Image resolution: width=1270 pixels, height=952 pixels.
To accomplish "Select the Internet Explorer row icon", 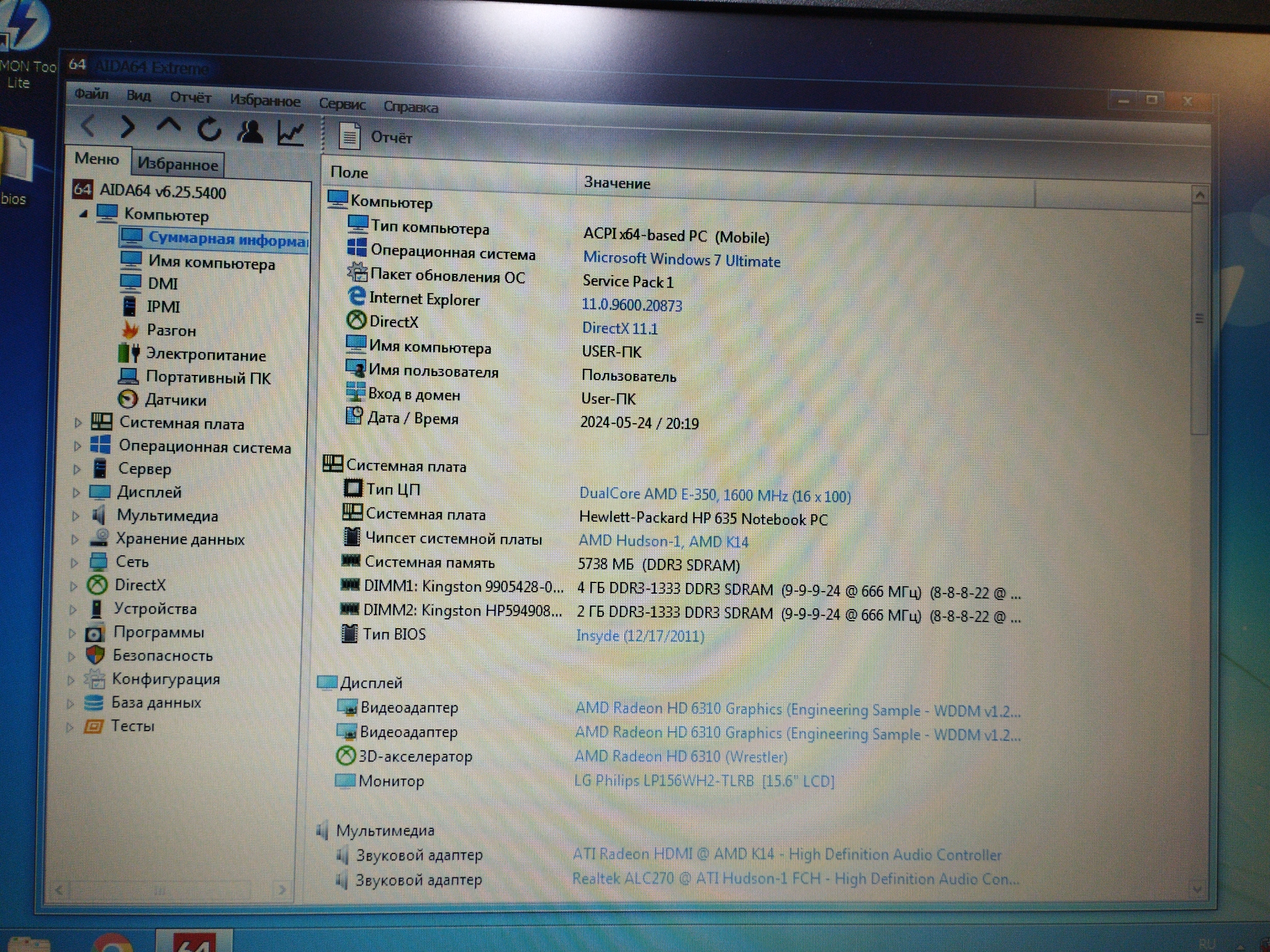I will [x=356, y=296].
